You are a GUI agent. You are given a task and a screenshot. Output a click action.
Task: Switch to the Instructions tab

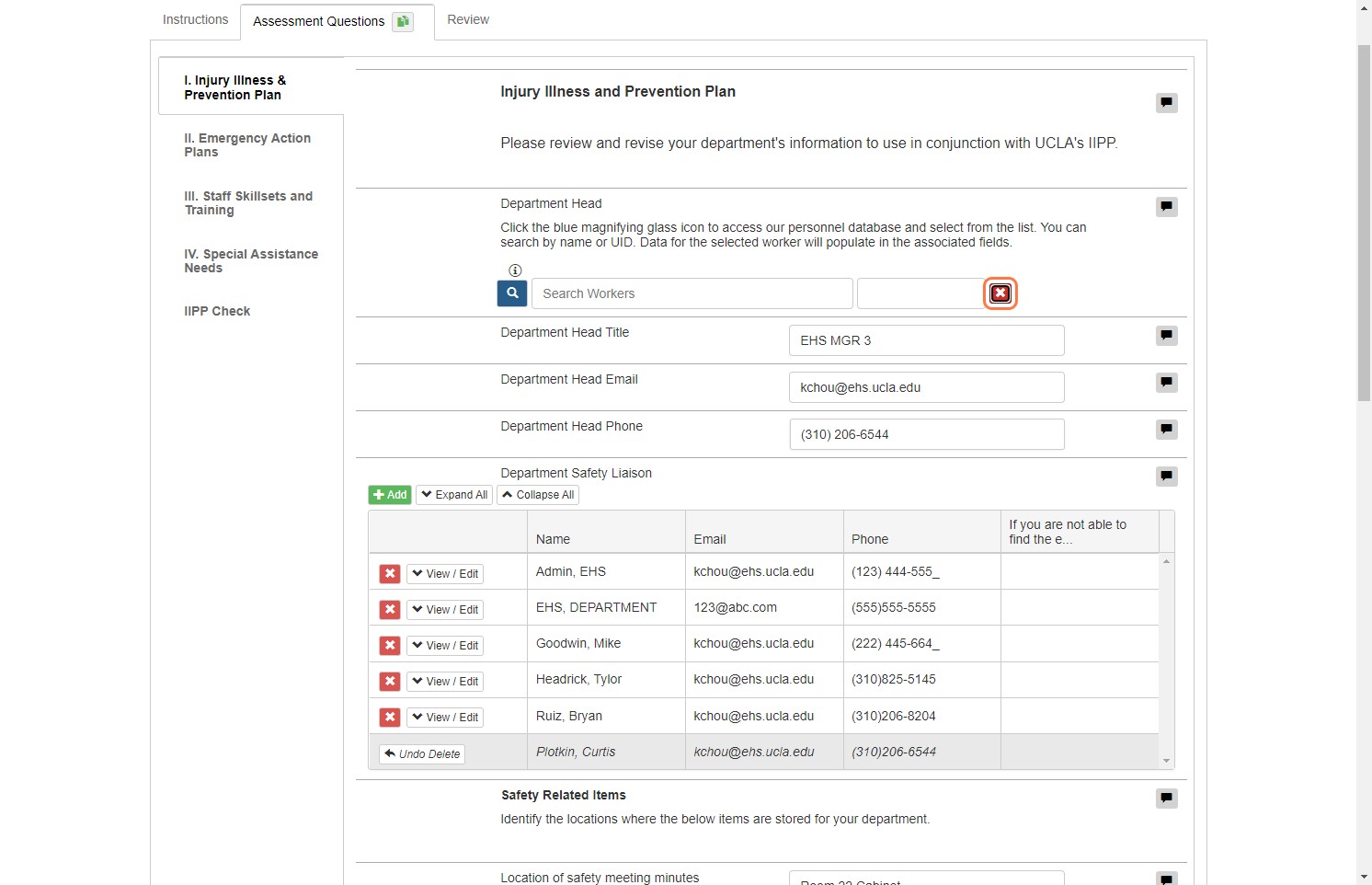[195, 19]
